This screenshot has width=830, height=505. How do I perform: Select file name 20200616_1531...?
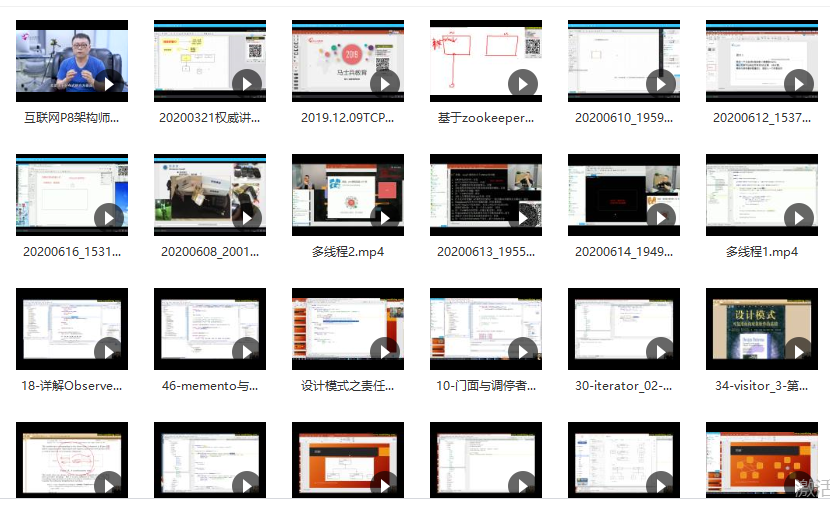(x=72, y=252)
